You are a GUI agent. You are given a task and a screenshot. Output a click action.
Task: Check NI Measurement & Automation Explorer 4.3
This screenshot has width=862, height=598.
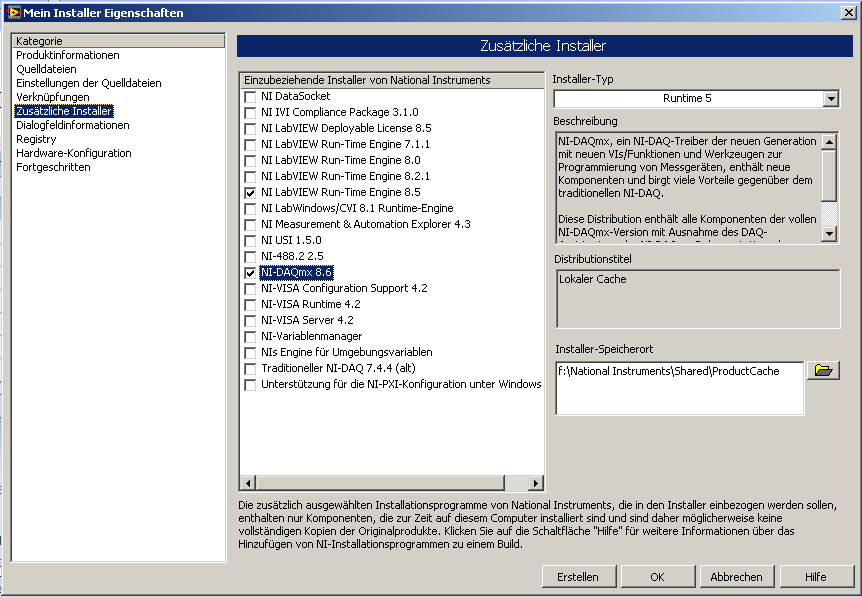[250, 224]
